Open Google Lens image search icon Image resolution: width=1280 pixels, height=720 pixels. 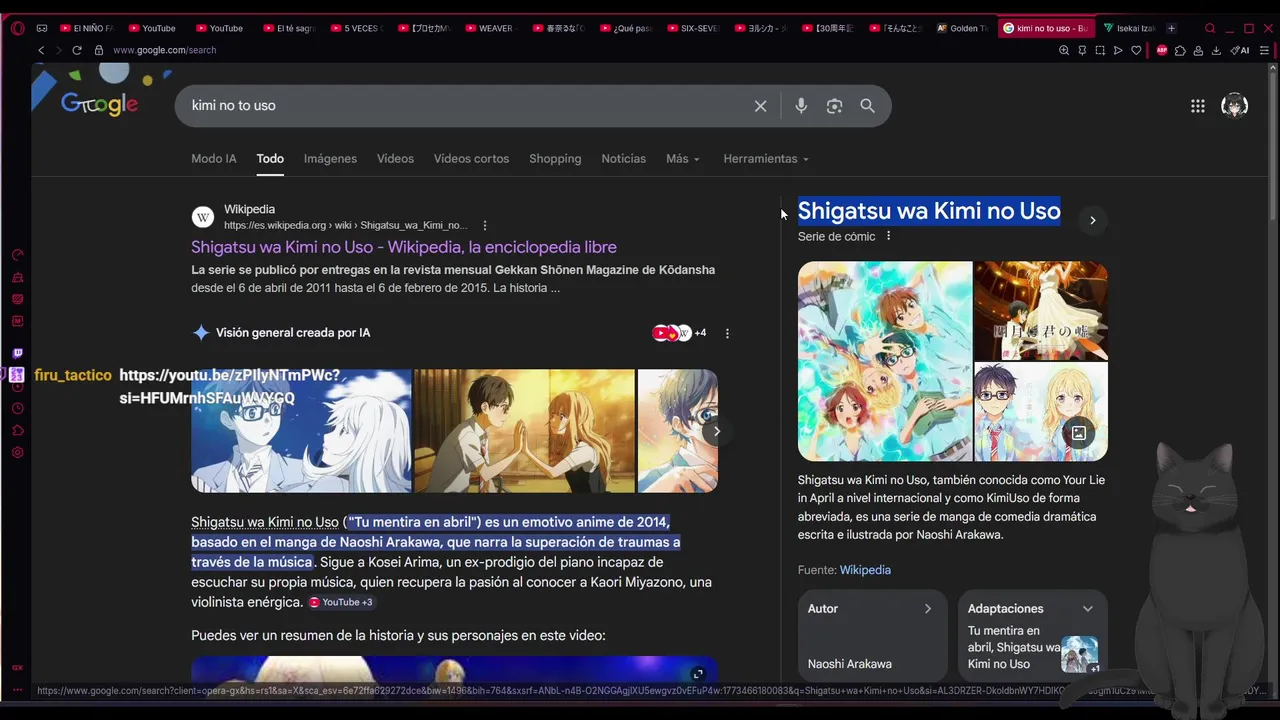coord(834,106)
